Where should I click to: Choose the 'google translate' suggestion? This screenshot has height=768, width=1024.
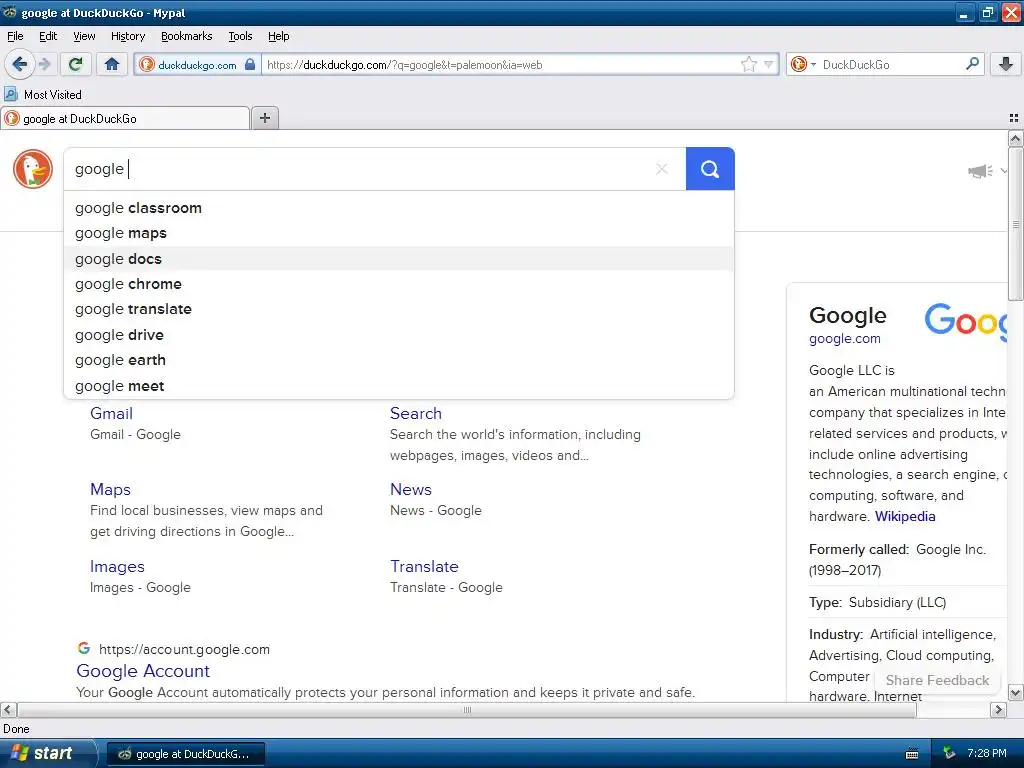pos(398,309)
